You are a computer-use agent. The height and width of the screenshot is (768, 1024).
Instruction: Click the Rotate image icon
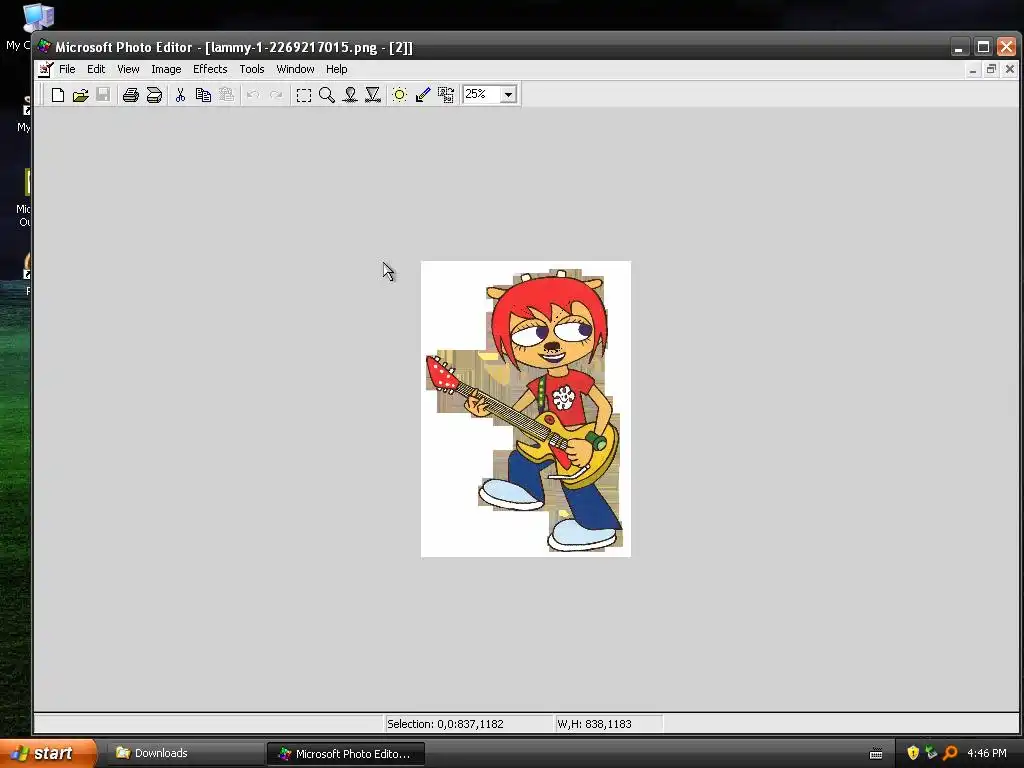(x=446, y=95)
